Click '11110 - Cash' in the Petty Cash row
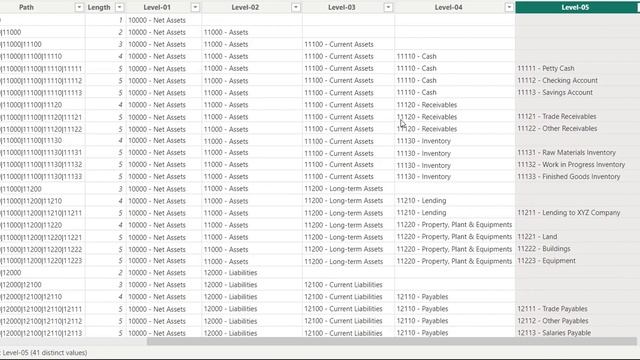Viewport: 640px width, 360px height. point(416,68)
